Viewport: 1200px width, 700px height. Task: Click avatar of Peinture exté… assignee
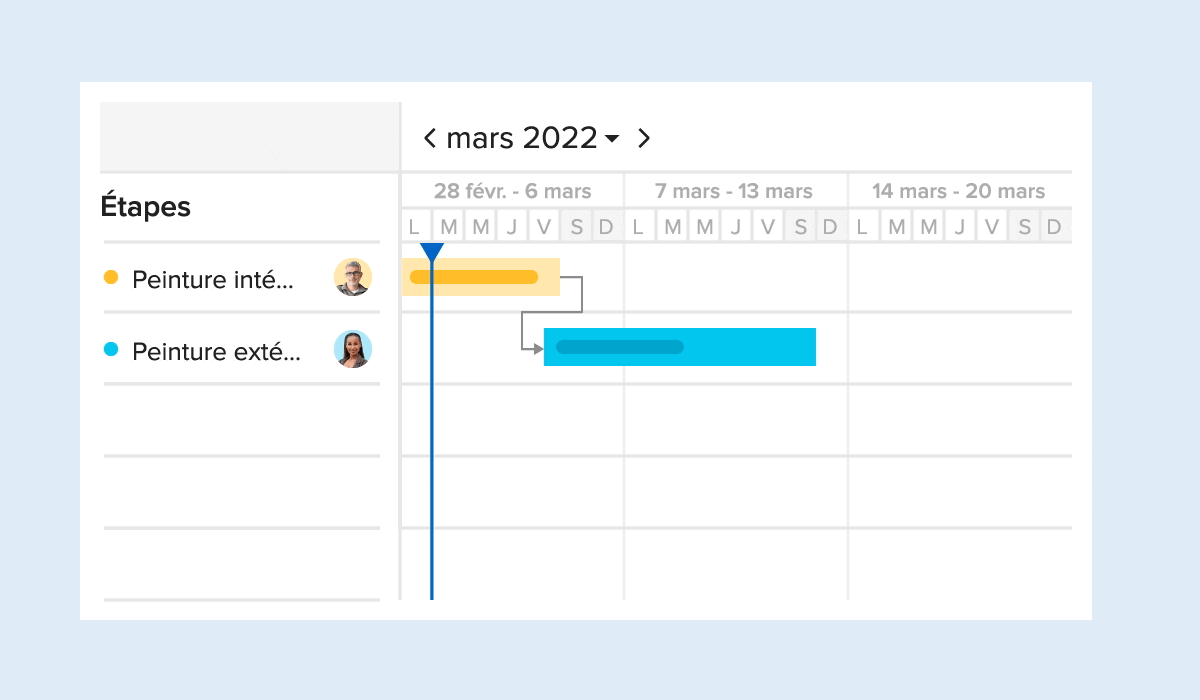pos(352,349)
